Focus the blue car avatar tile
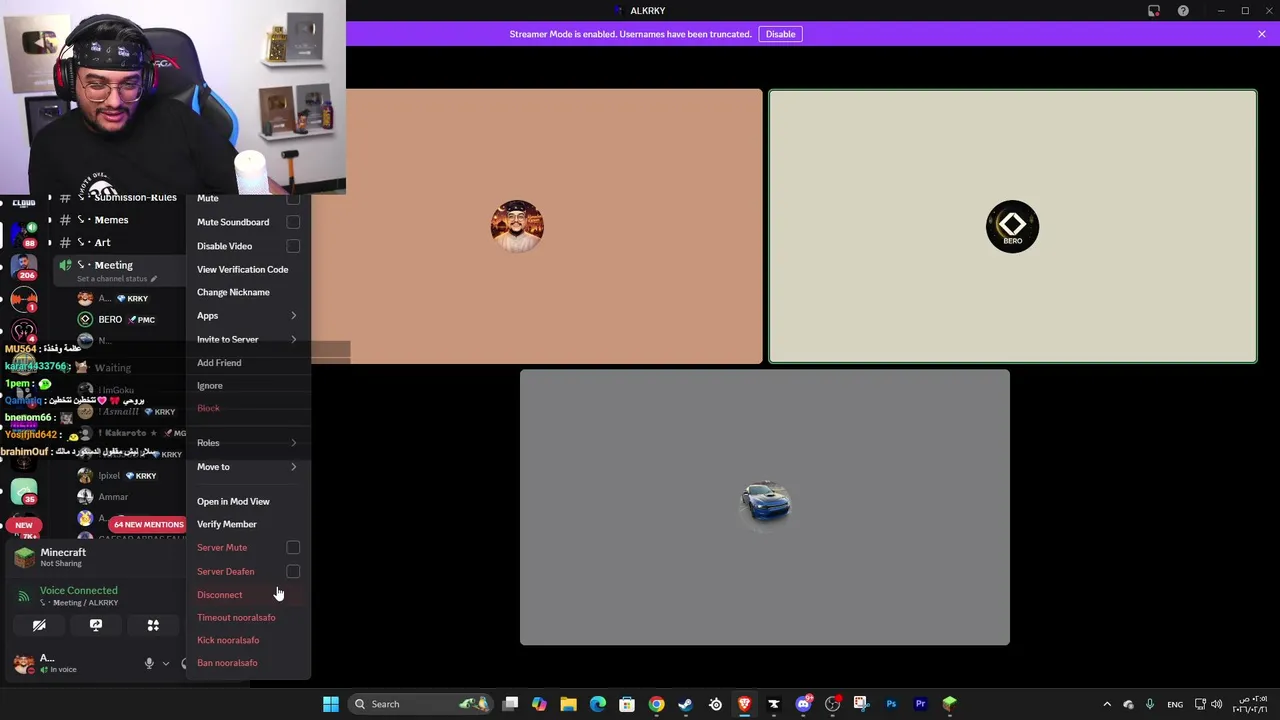Viewport: 1280px width, 720px height. pos(765,507)
